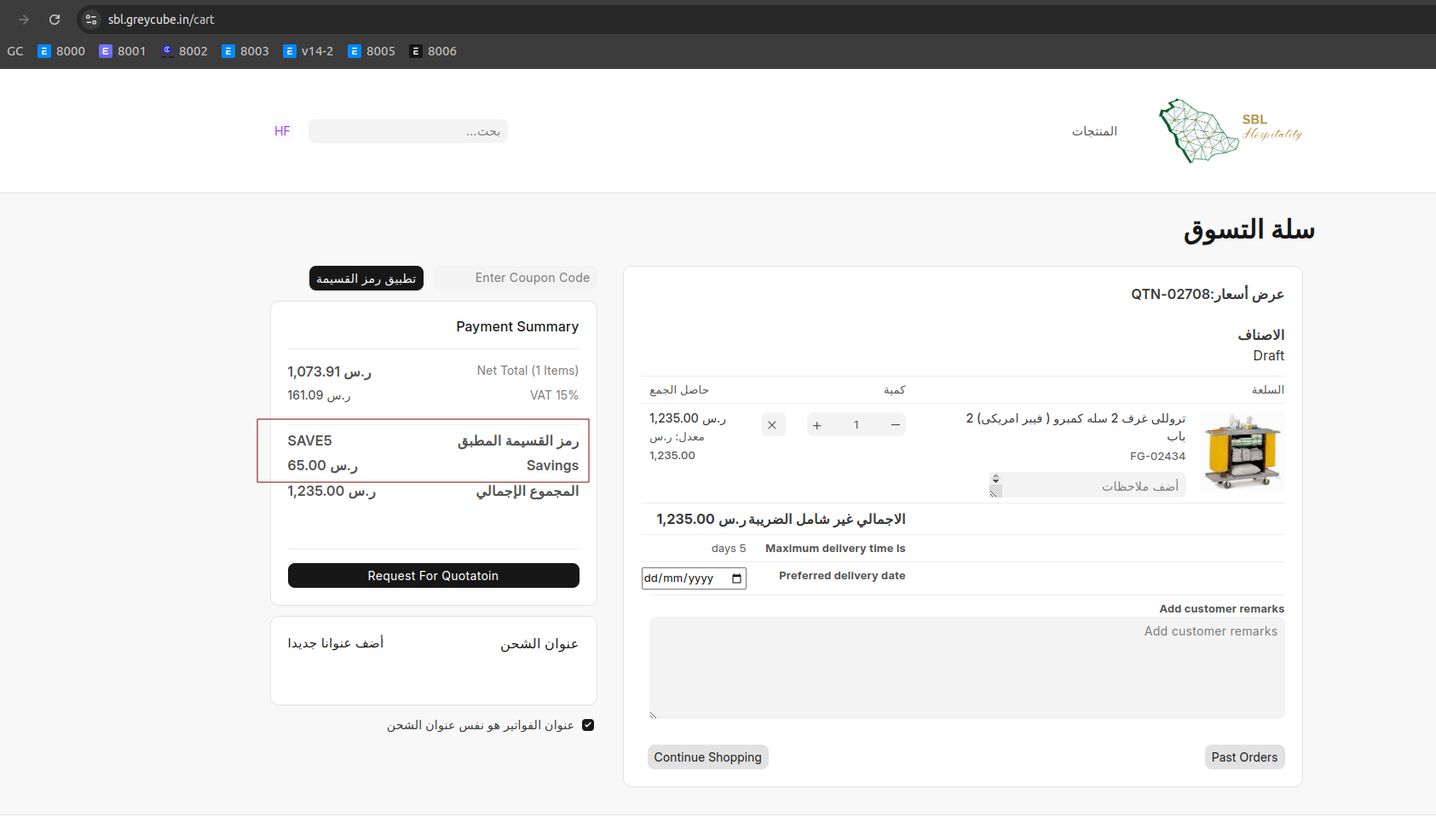This screenshot has width=1436, height=840.
Task: Click the trolley product thumbnail image
Action: [x=1242, y=452]
